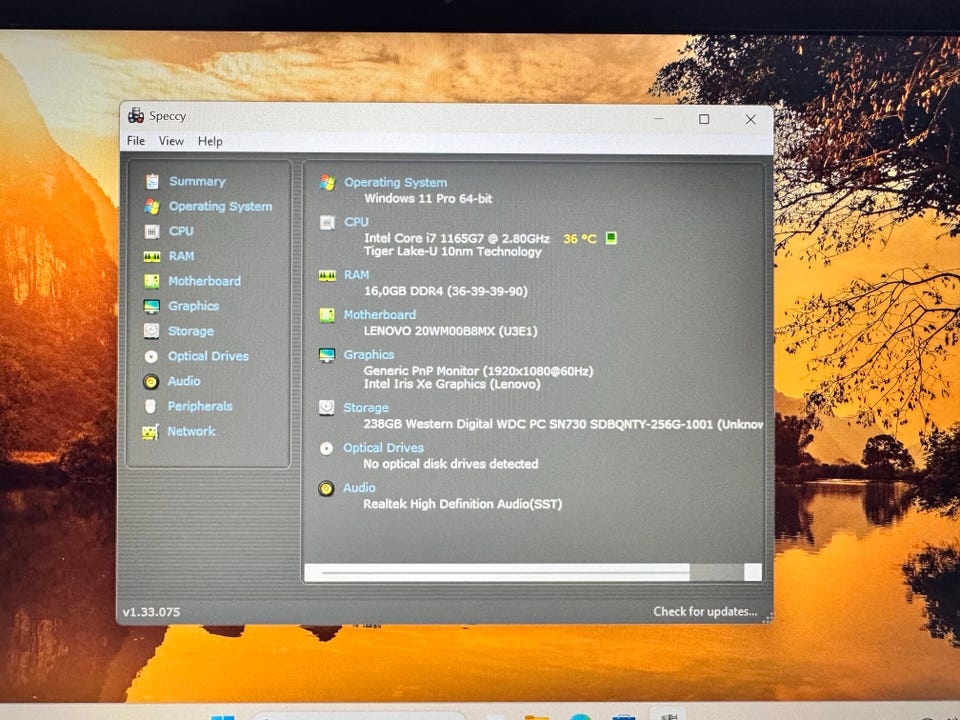Click the Audio speaker icon in the sidebar

151,381
